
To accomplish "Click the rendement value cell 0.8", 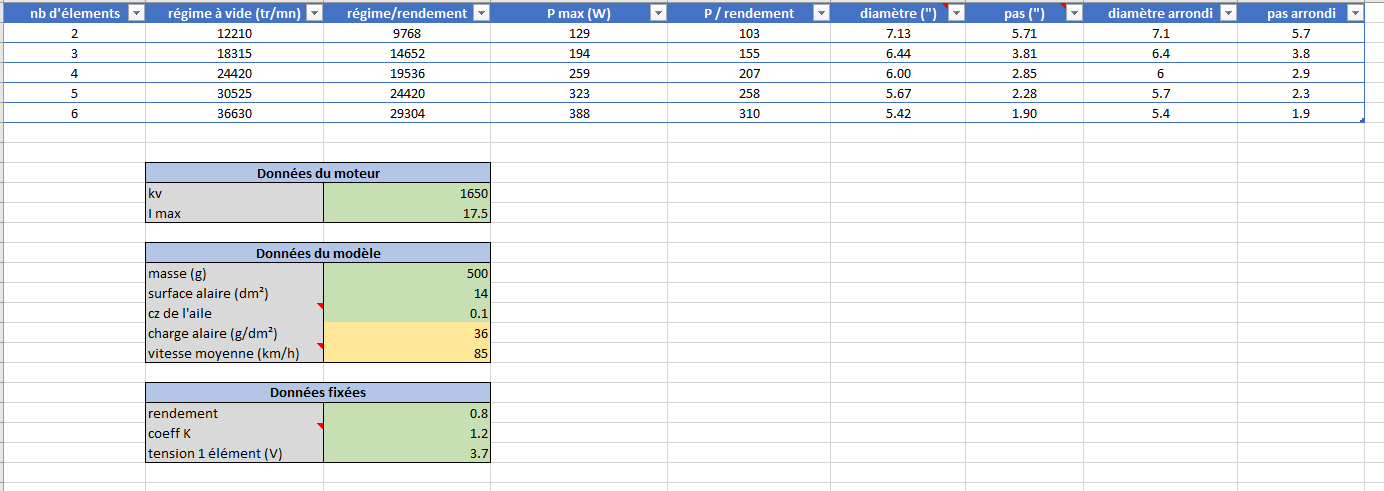I will coord(407,413).
